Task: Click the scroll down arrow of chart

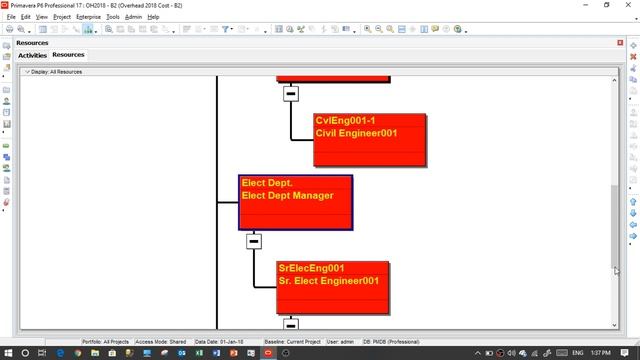Action: (614, 325)
